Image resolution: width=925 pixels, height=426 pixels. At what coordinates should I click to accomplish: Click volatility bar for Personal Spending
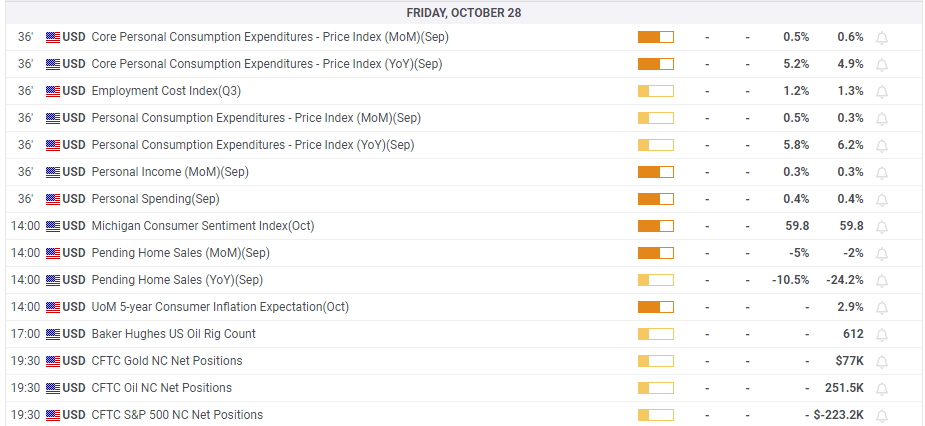click(655, 199)
